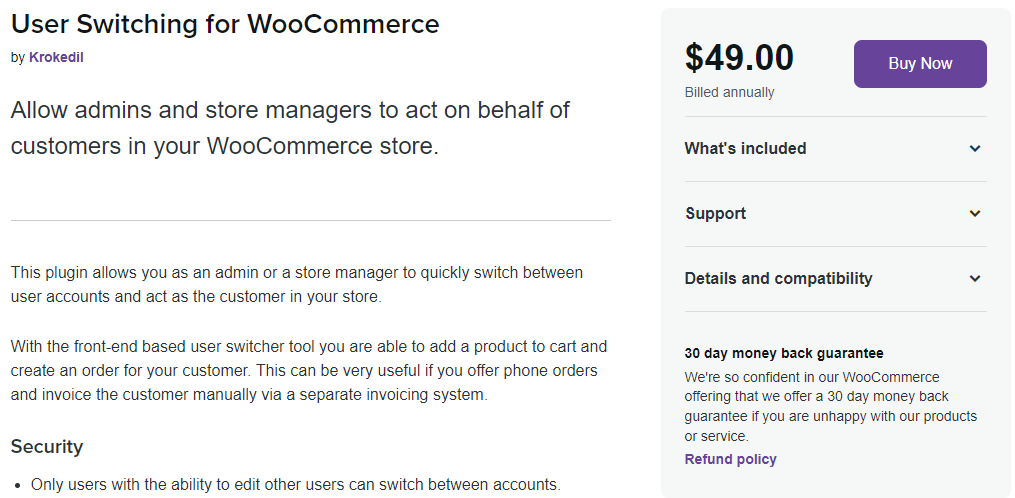Expand the Support section label

pyautogui.click(x=715, y=214)
